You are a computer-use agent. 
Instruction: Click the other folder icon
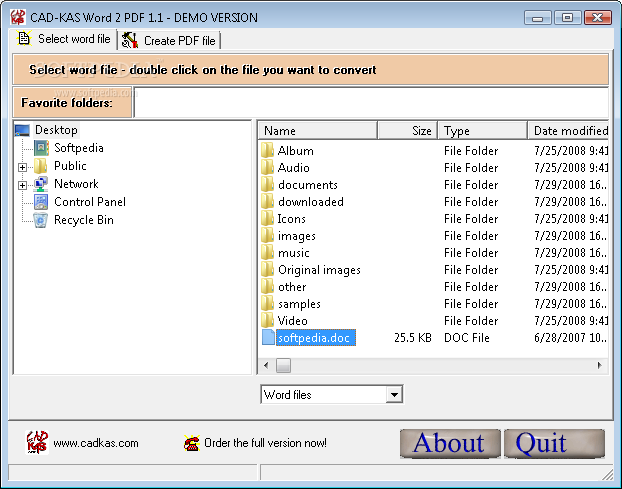coord(268,287)
